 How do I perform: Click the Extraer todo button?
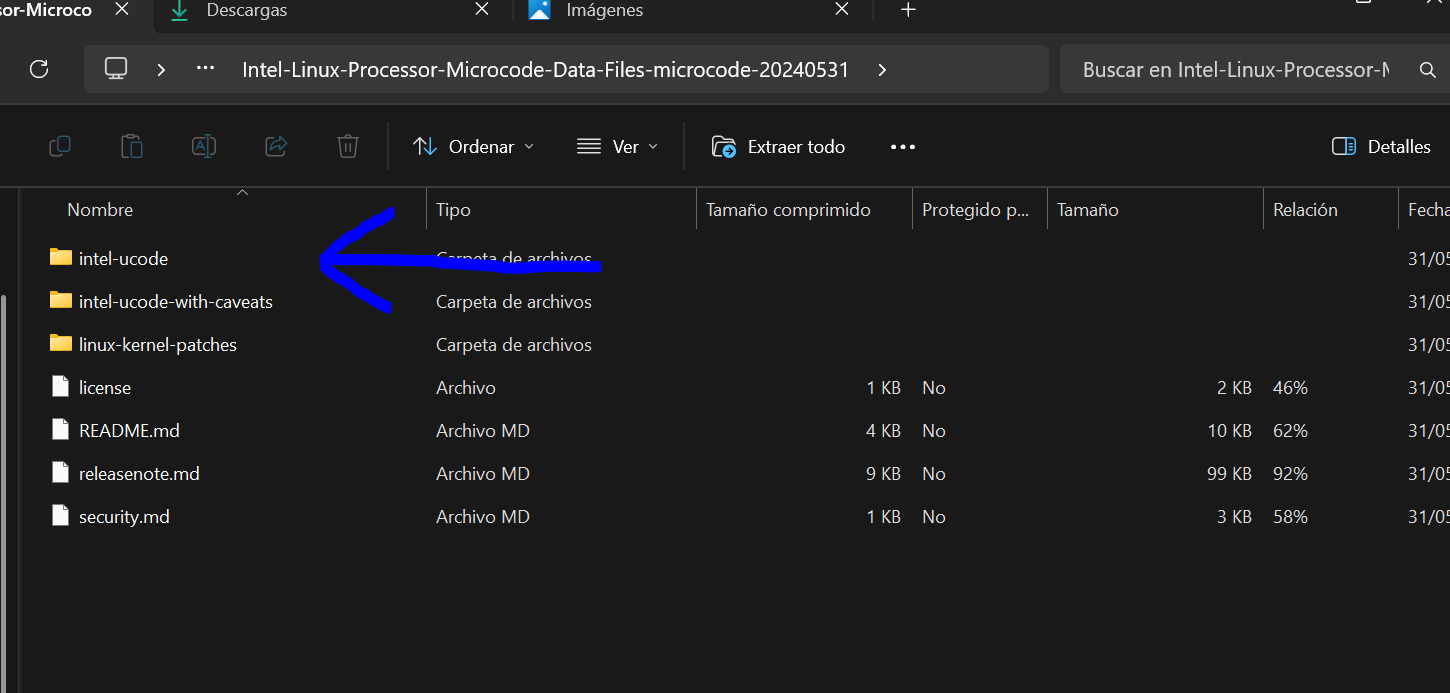[778, 146]
